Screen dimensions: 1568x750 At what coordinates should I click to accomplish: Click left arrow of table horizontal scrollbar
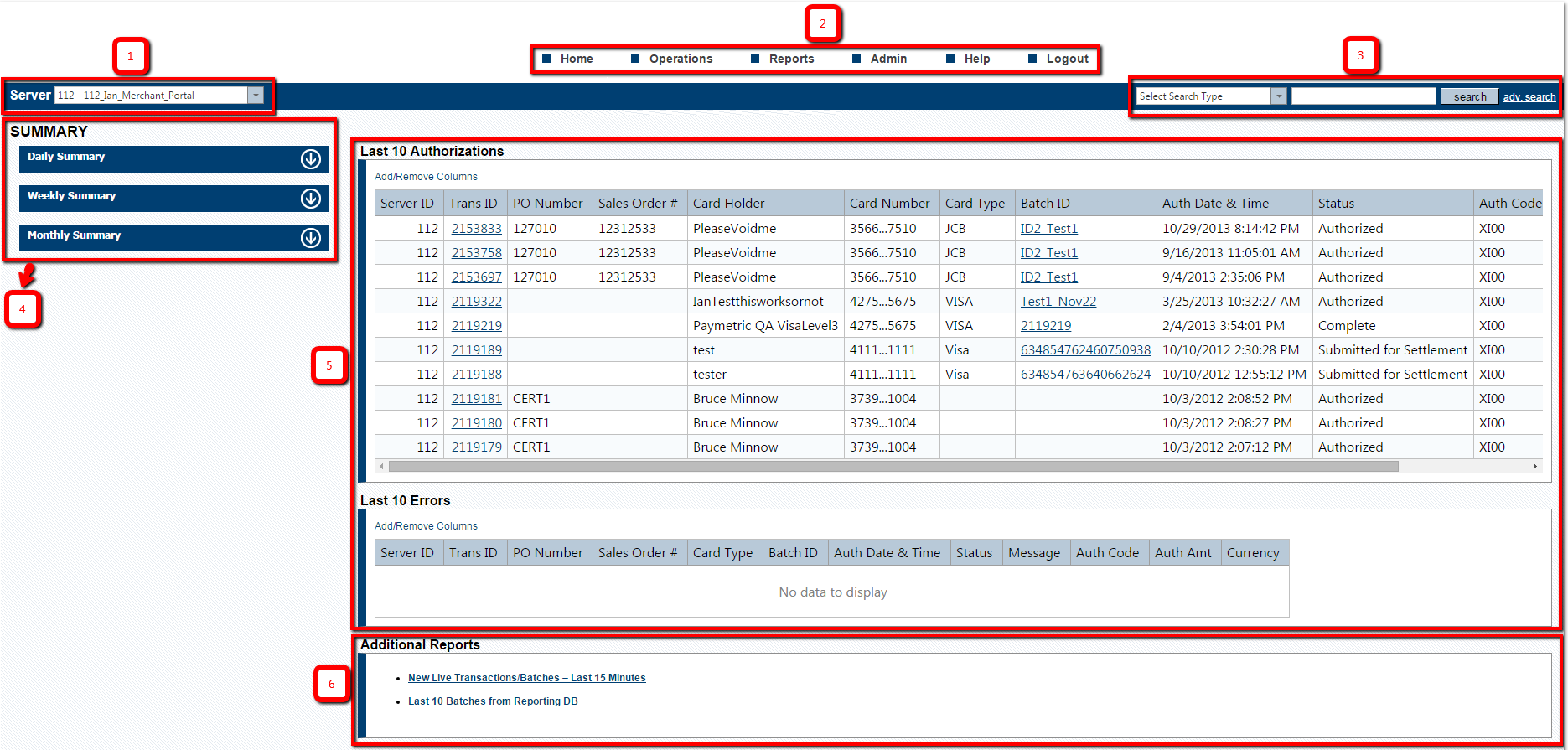tap(382, 467)
